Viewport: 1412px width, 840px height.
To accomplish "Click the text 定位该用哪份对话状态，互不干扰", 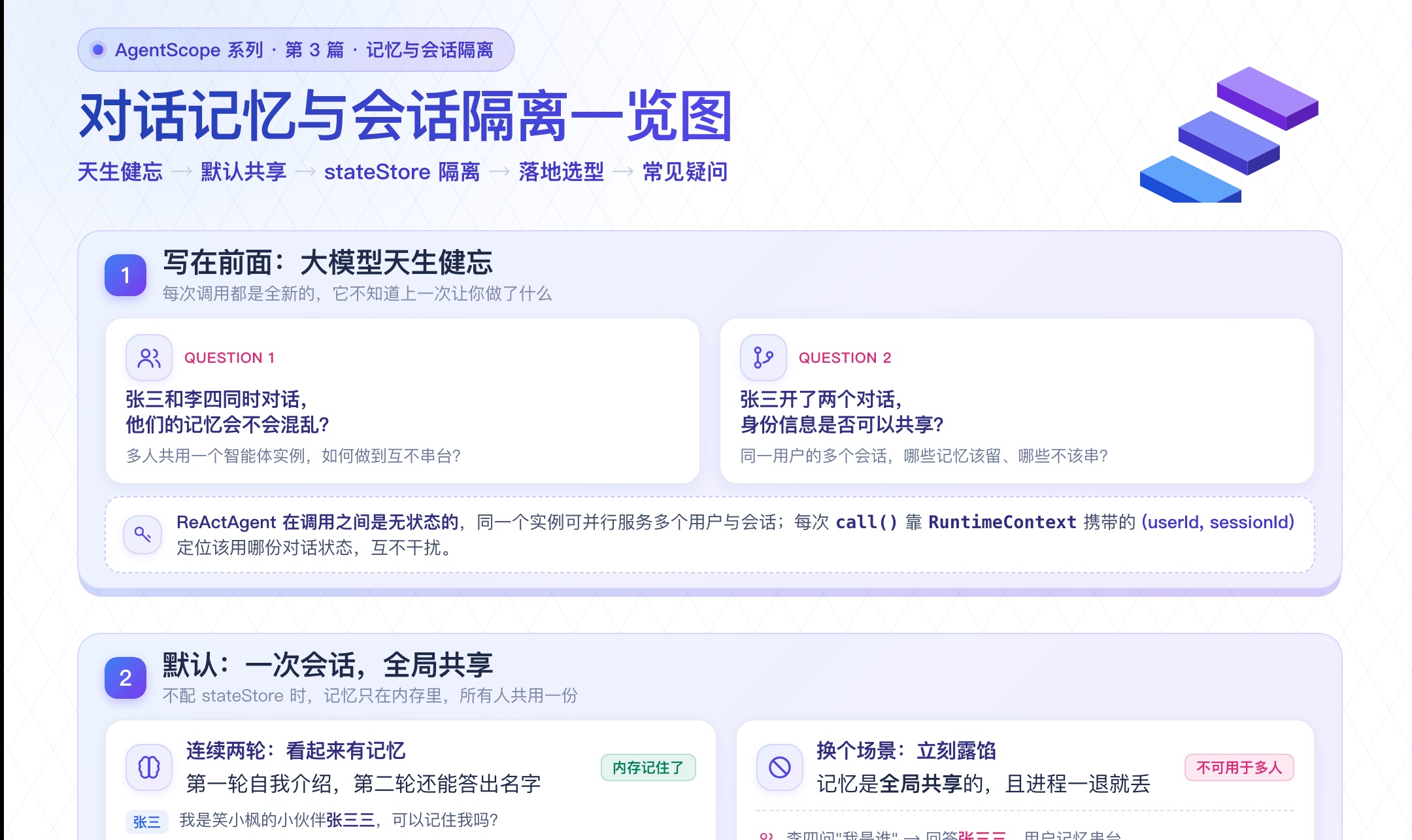I will pos(314,547).
